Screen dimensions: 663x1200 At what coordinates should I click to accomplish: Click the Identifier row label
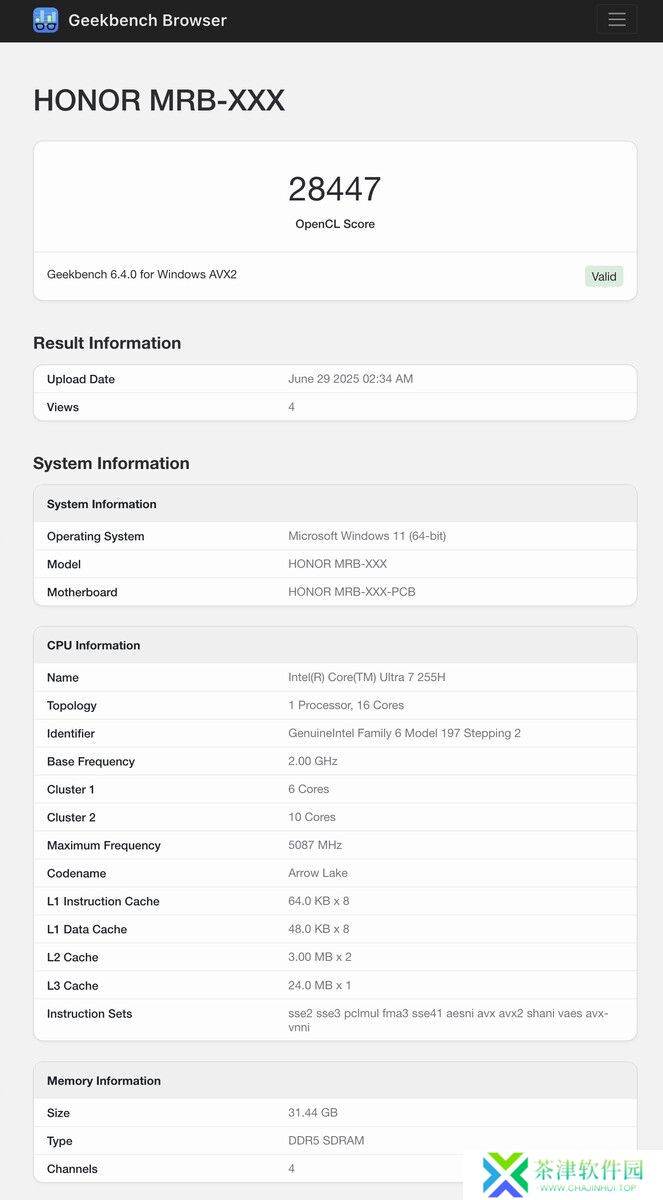[71, 733]
